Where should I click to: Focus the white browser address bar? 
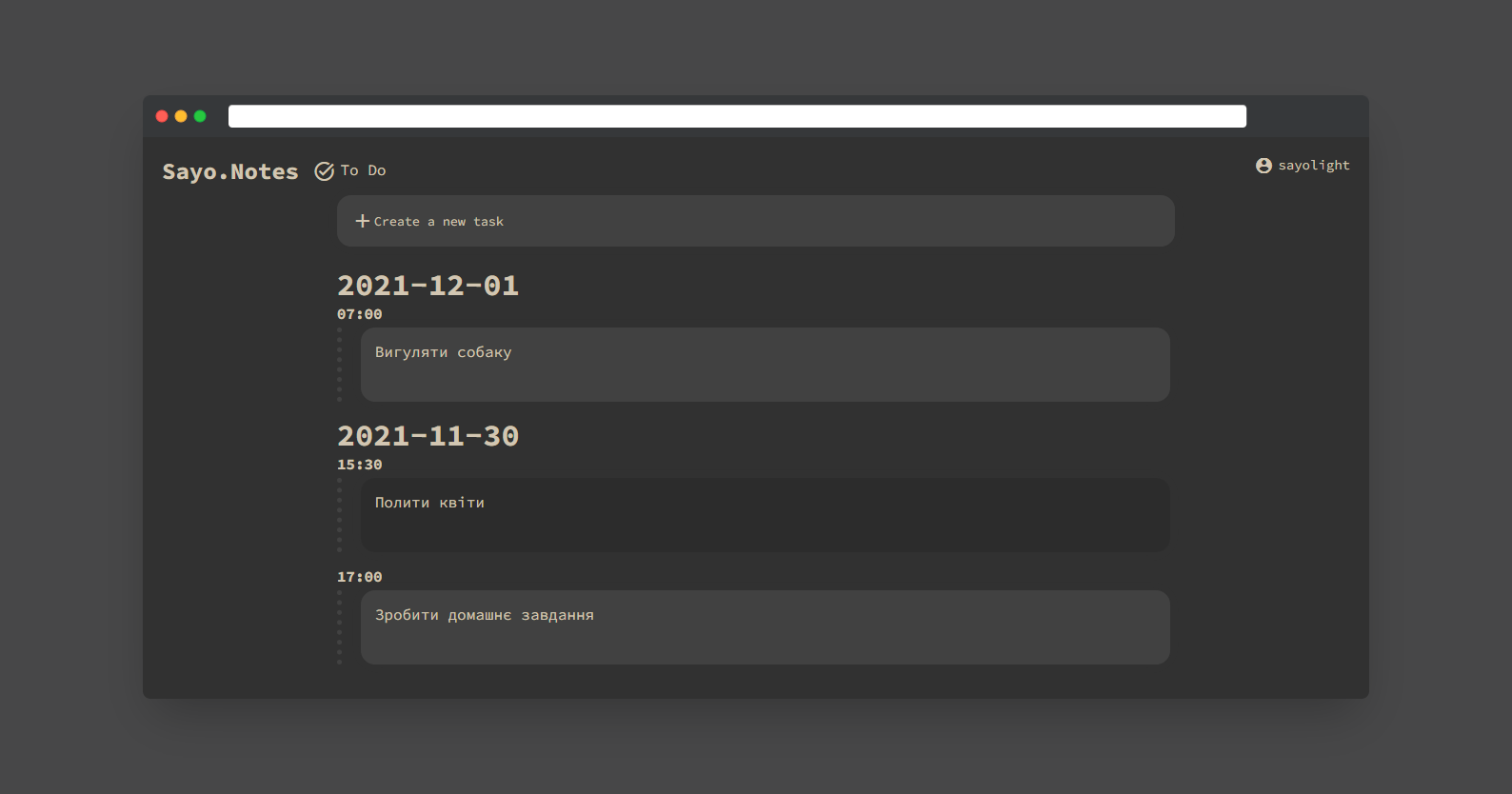tap(737, 116)
